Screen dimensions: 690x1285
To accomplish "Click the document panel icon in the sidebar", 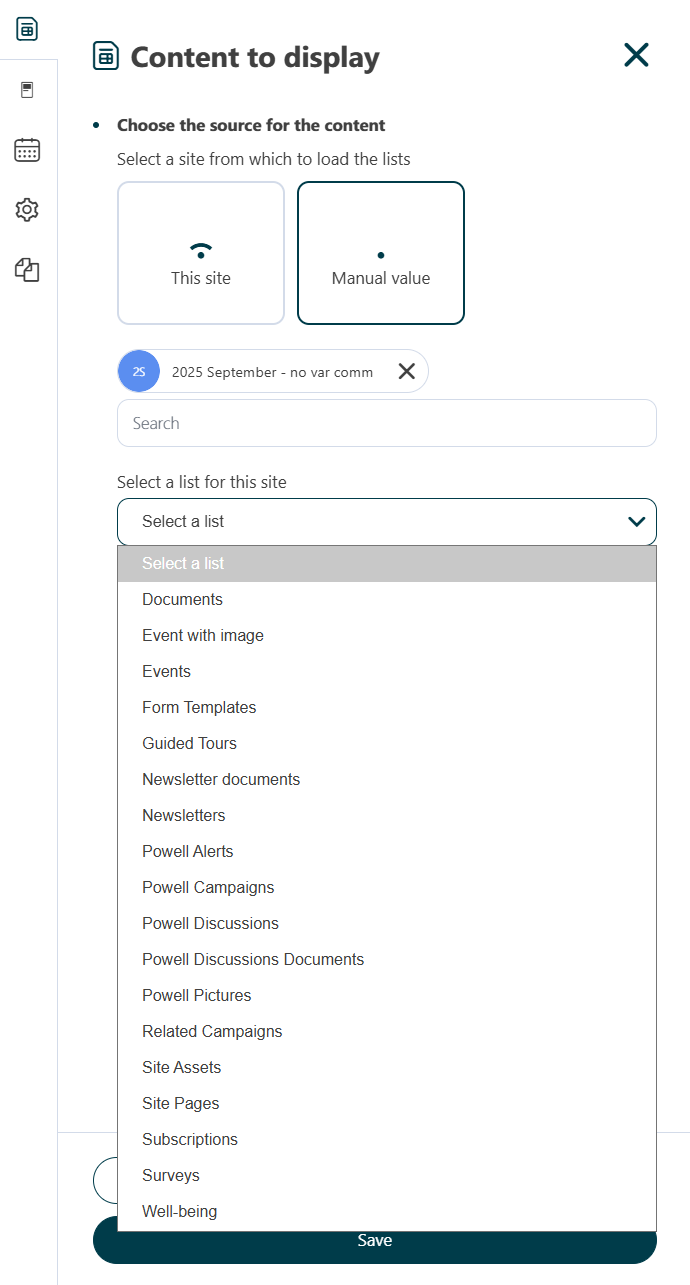I will pos(27,89).
